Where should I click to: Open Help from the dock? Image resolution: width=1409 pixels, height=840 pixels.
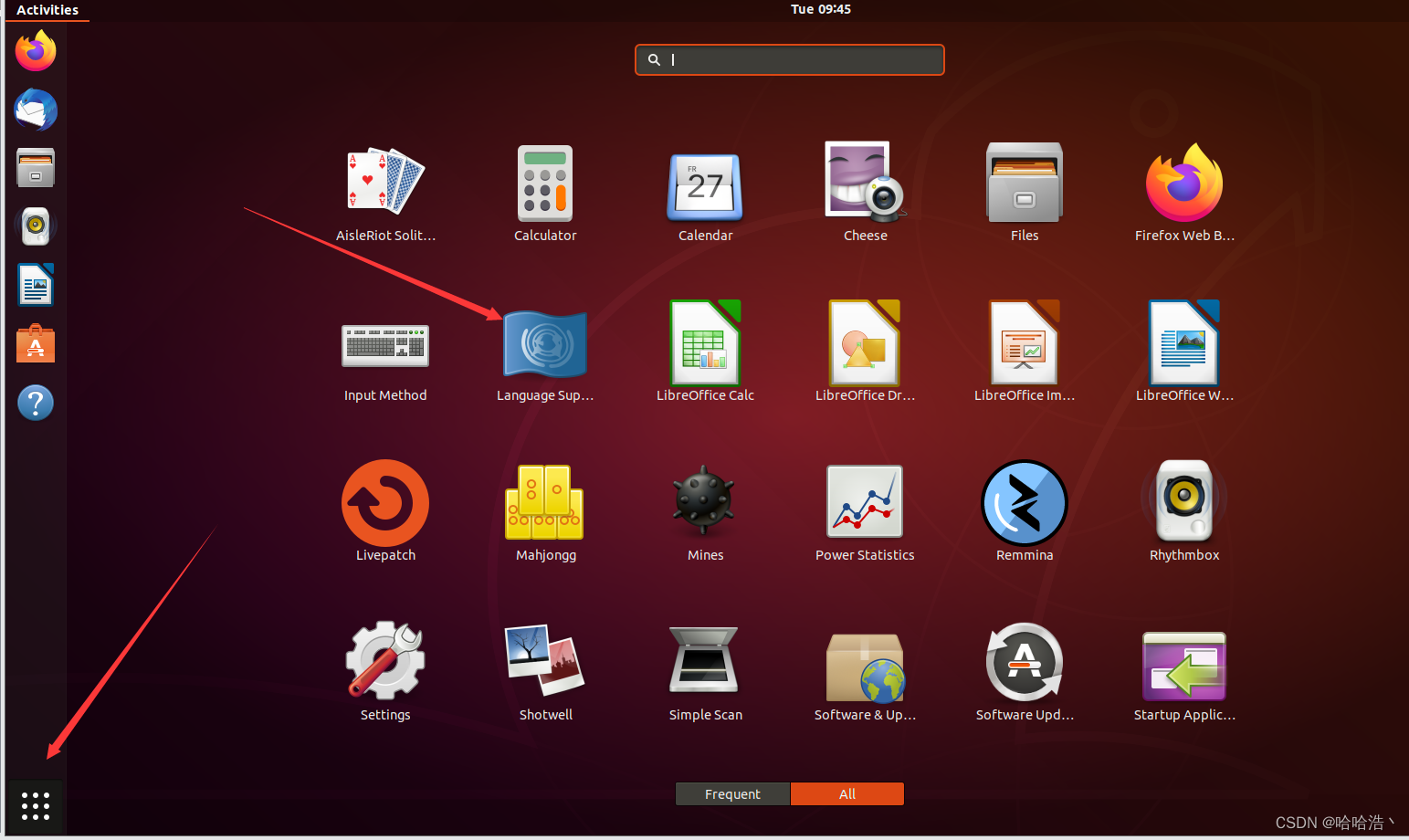(36, 403)
